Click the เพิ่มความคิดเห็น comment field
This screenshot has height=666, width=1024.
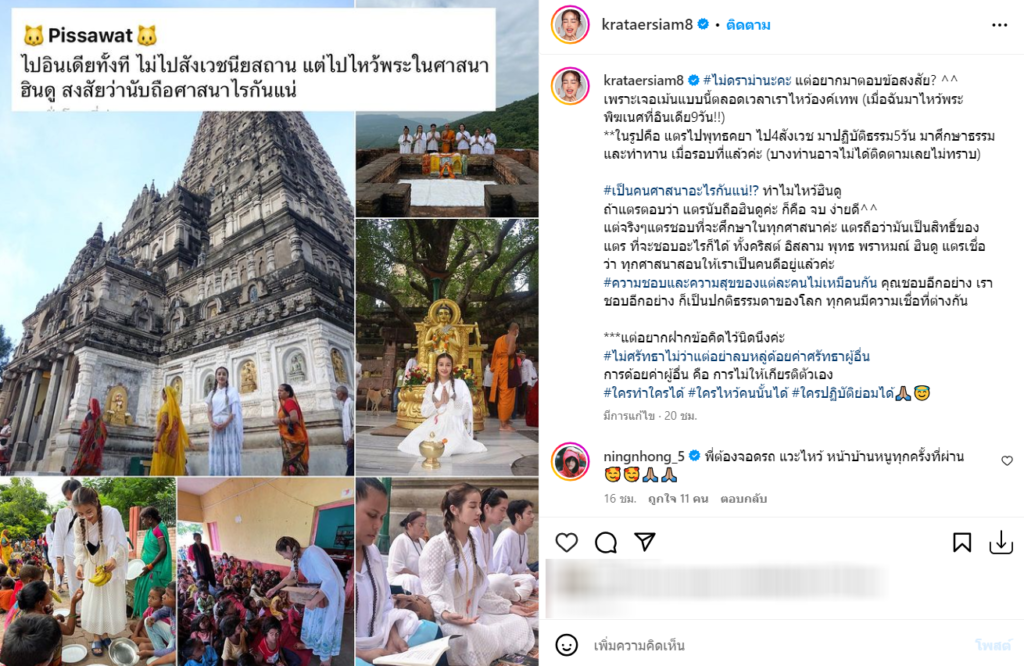click(x=777, y=646)
